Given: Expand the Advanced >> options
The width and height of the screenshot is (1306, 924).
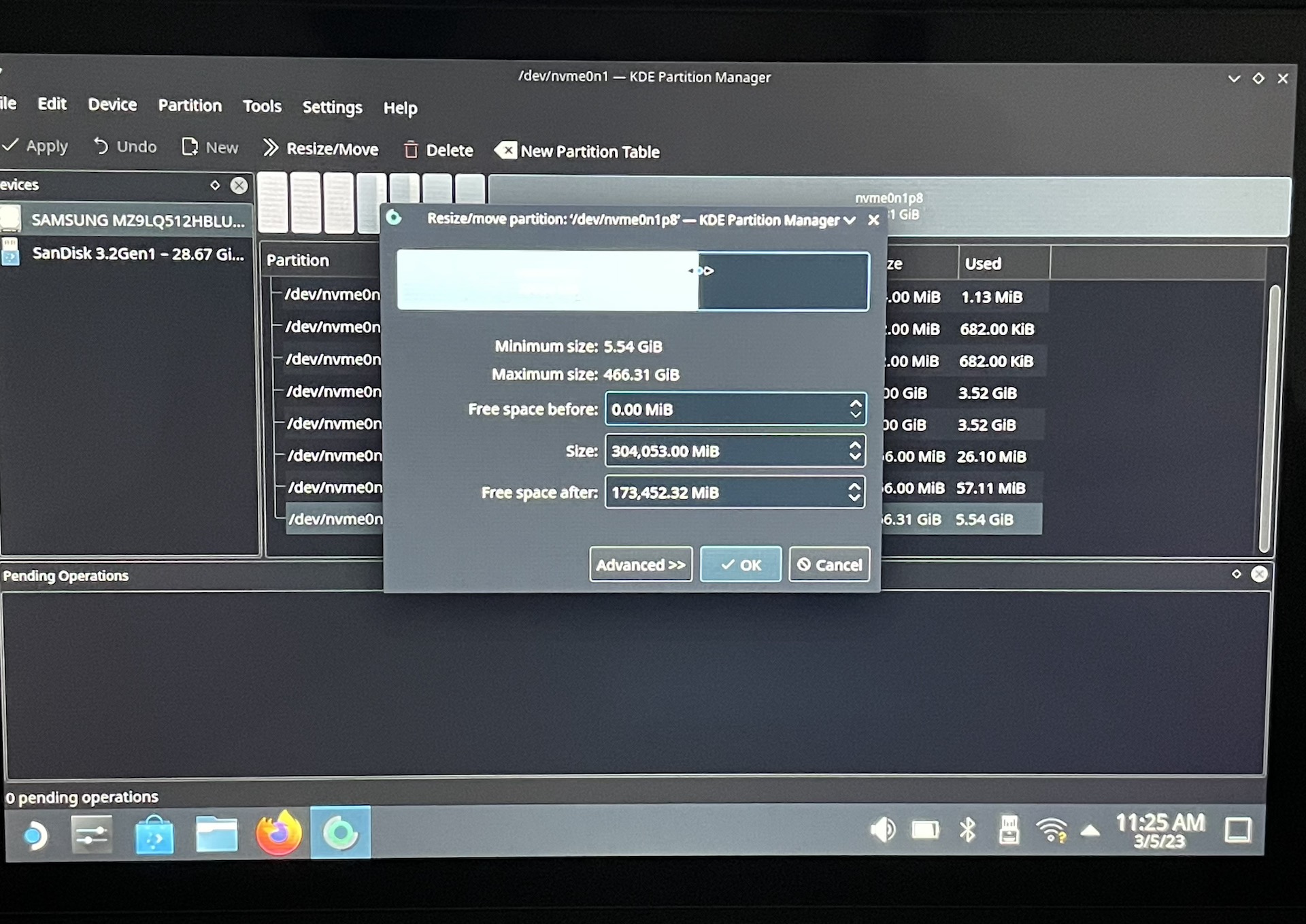Looking at the screenshot, I should (640, 565).
